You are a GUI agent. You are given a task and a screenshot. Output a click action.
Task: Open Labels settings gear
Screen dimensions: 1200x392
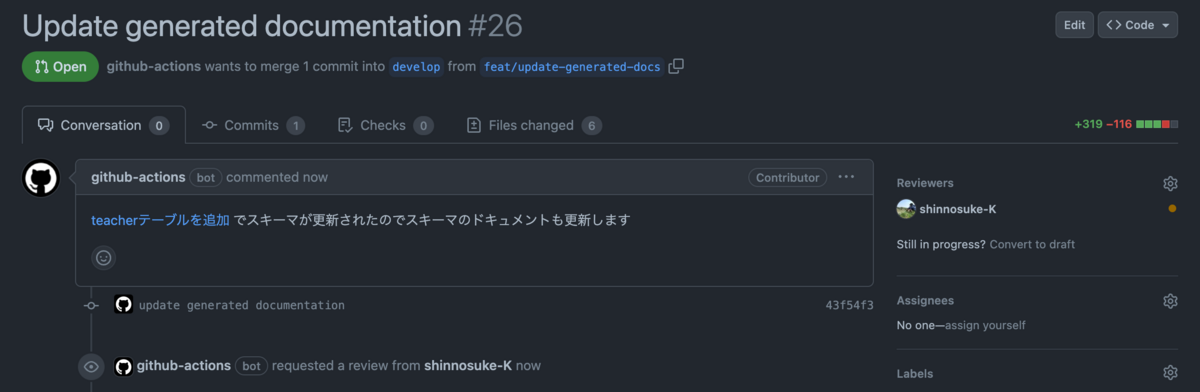tap(1170, 373)
